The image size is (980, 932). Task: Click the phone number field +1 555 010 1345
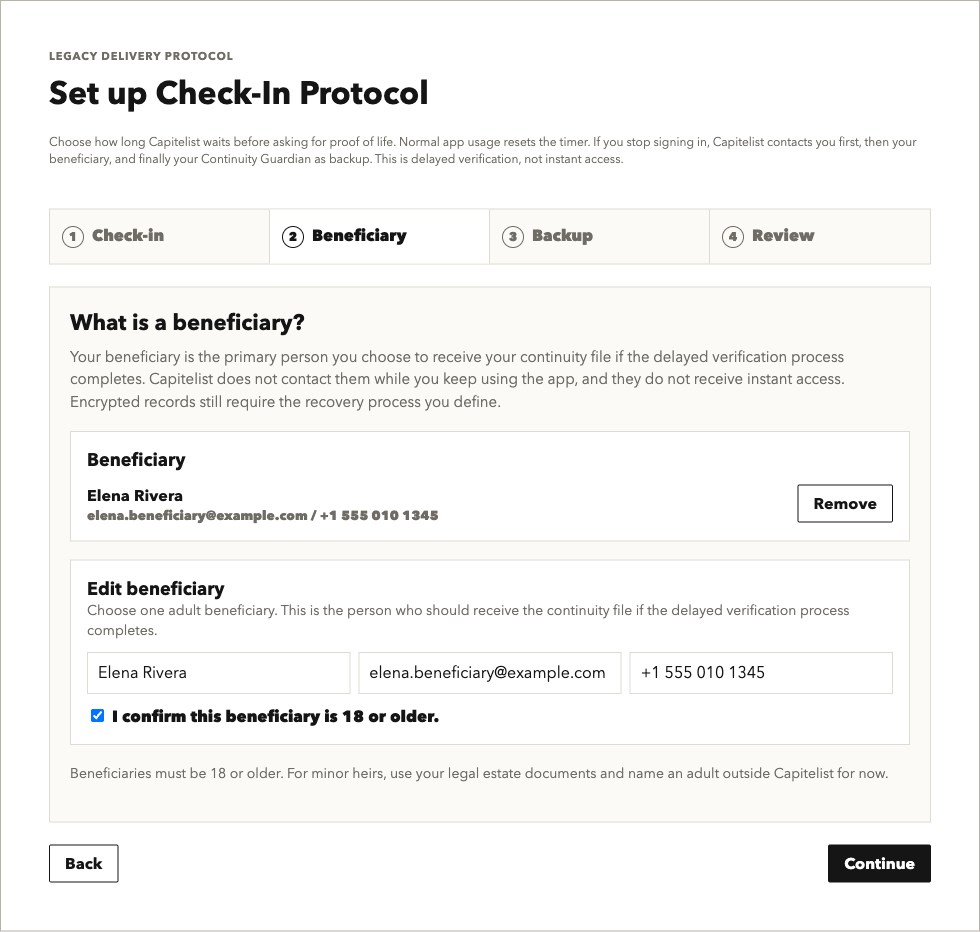(x=761, y=673)
